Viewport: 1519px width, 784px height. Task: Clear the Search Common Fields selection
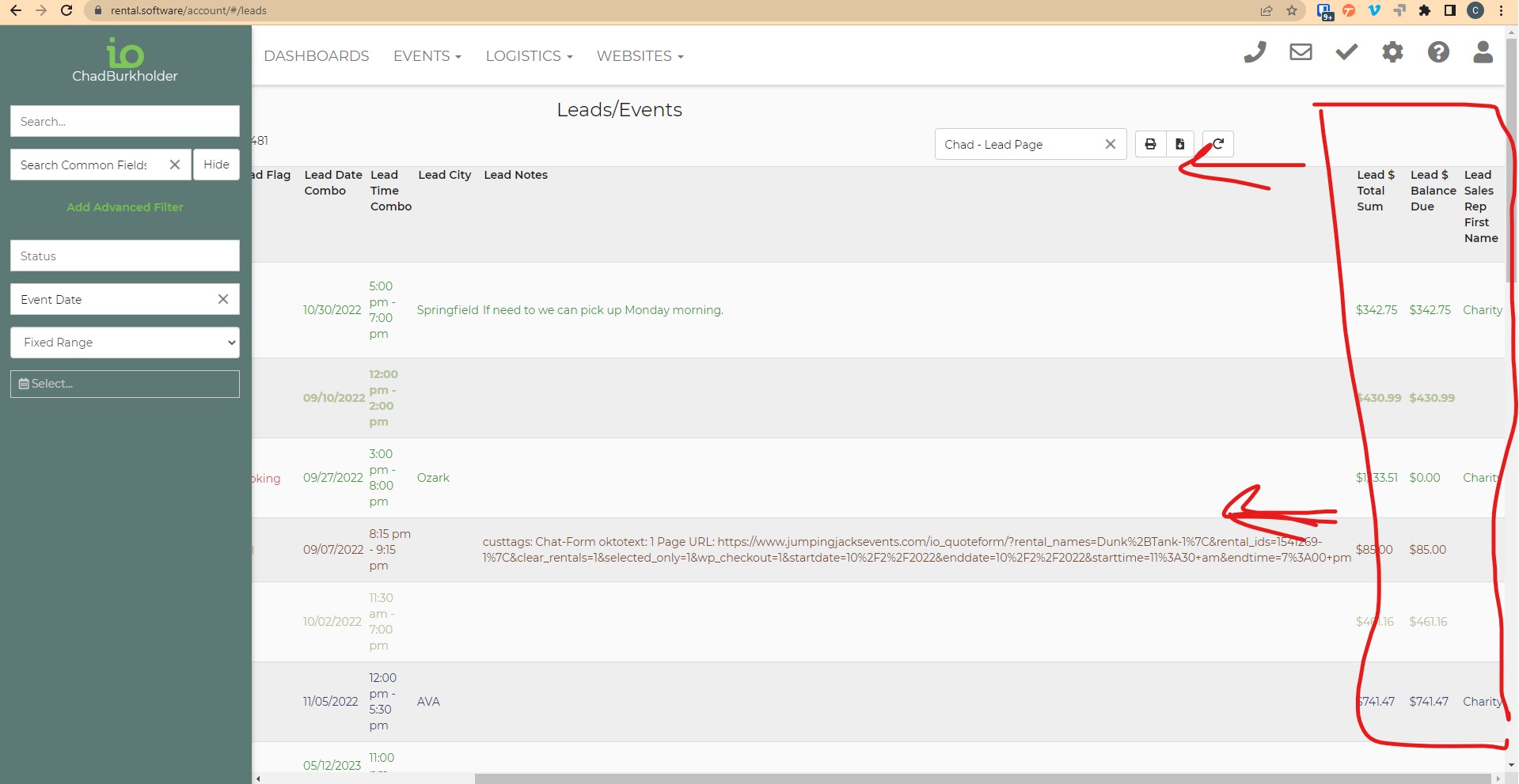pyautogui.click(x=175, y=165)
